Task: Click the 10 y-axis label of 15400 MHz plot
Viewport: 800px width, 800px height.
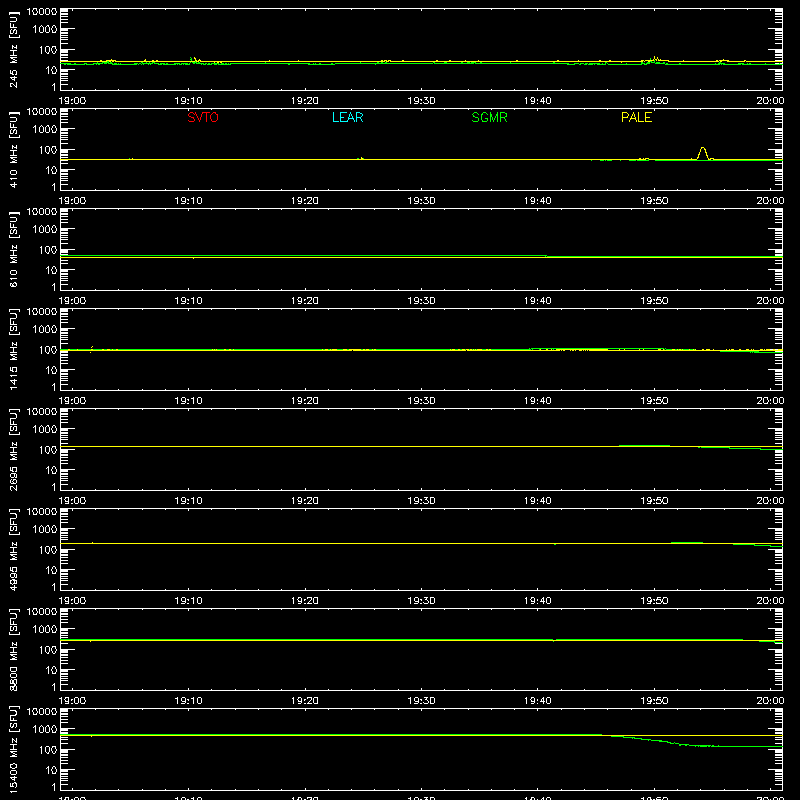Action: [51, 770]
